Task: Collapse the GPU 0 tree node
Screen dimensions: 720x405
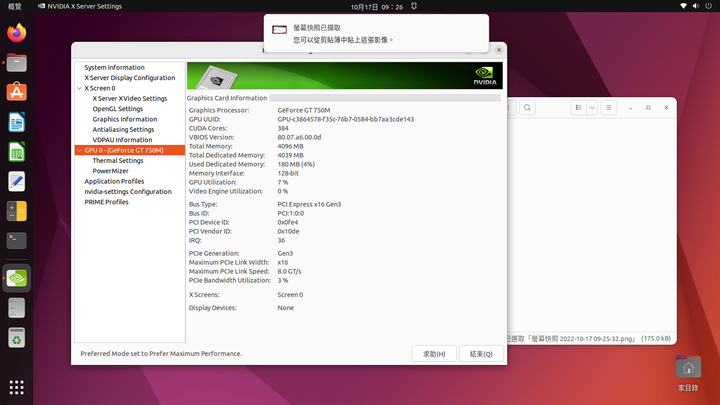Action: click(x=79, y=150)
